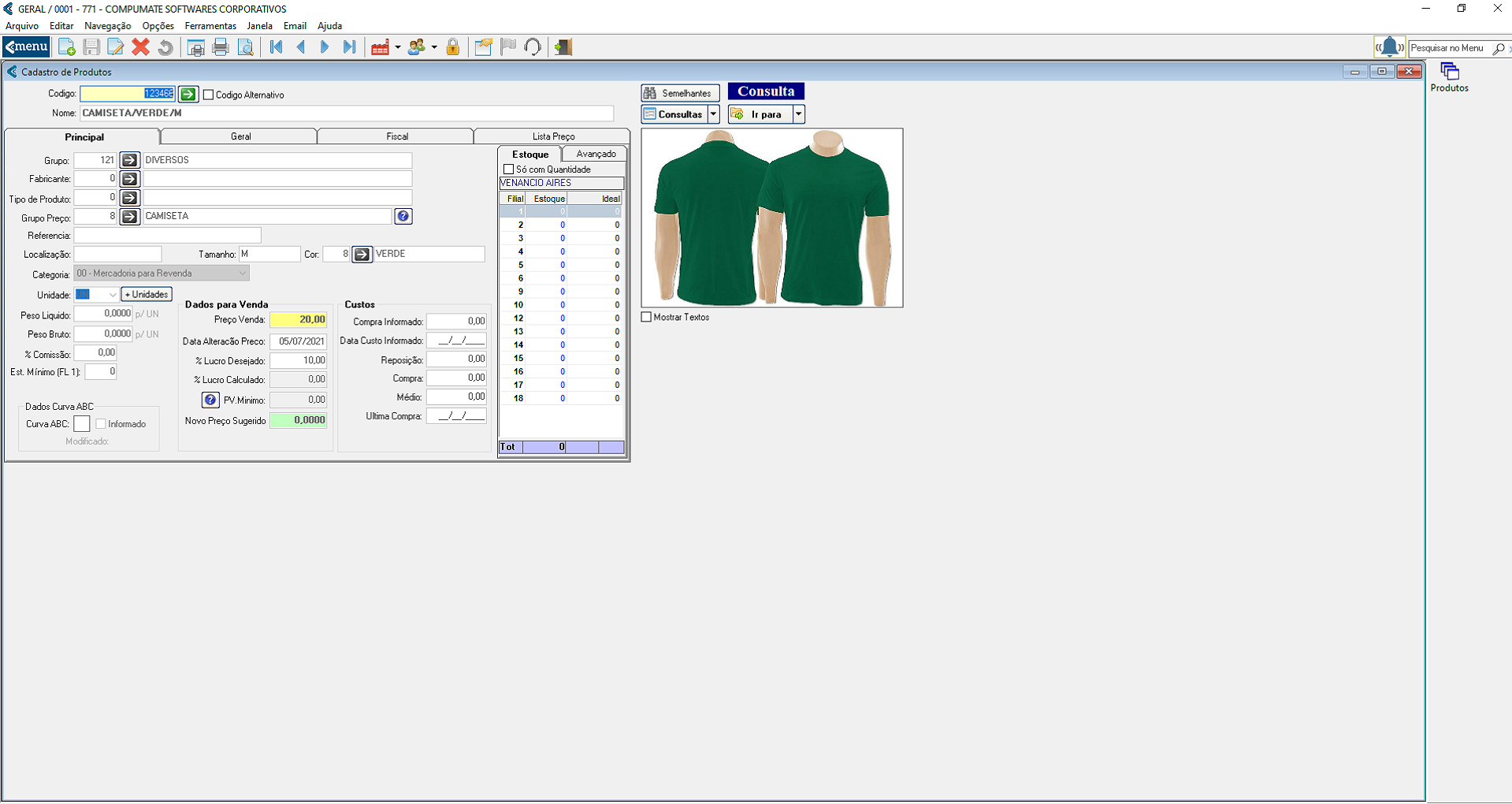The width and height of the screenshot is (1512, 804).
Task: Open the Unidade combo box
Action: coord(112,295)
